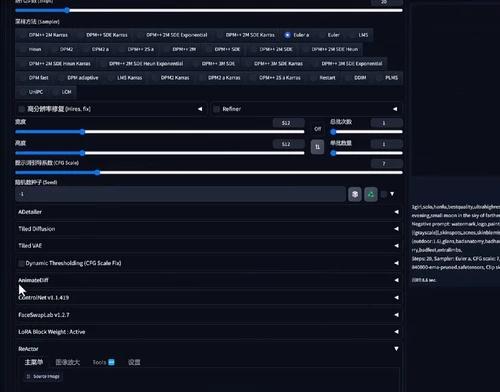Select the Restart sampler
The height and width of the screenshot is (392, 500).
(x=324, y=78)
